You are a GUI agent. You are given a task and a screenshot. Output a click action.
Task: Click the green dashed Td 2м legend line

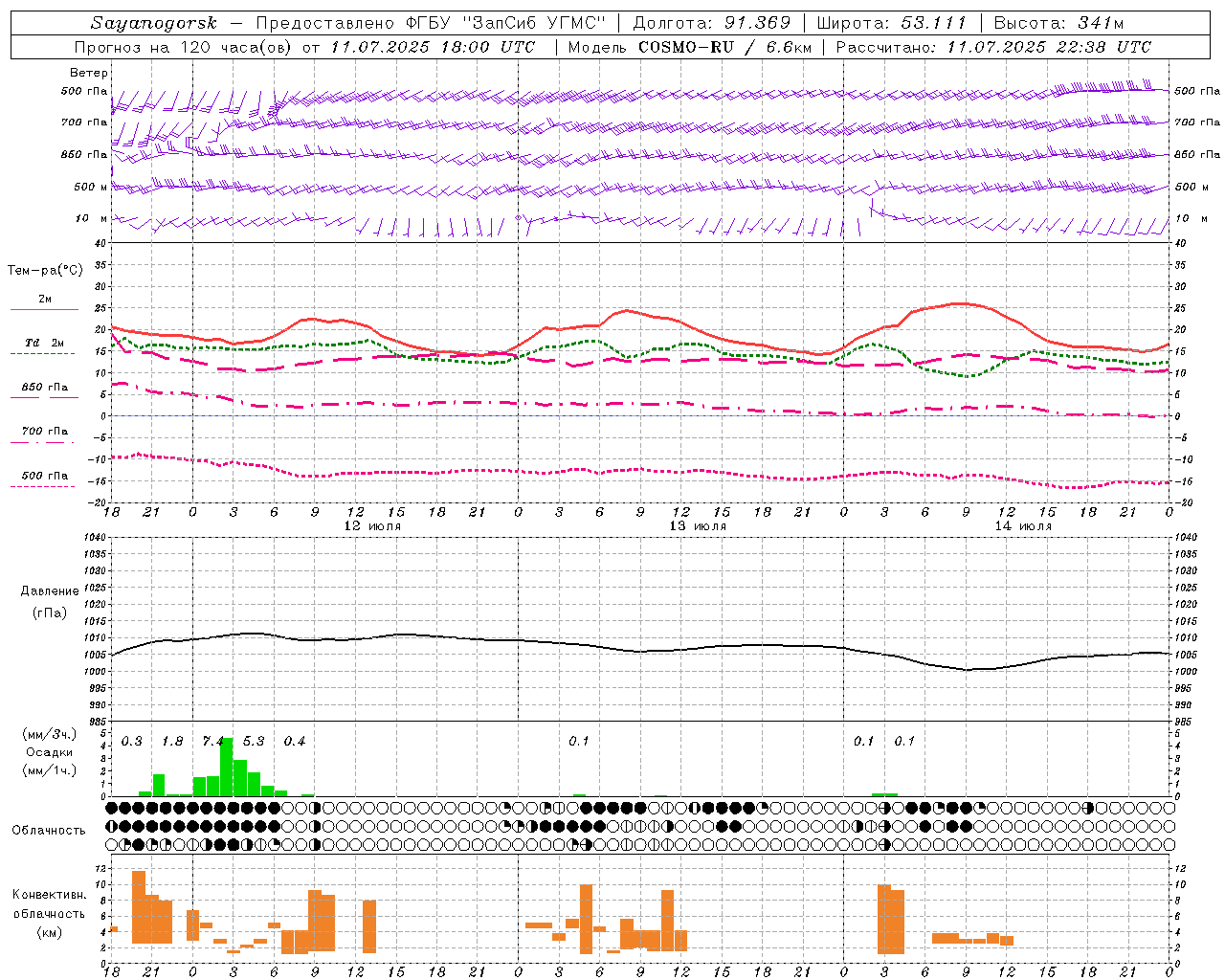44,353
